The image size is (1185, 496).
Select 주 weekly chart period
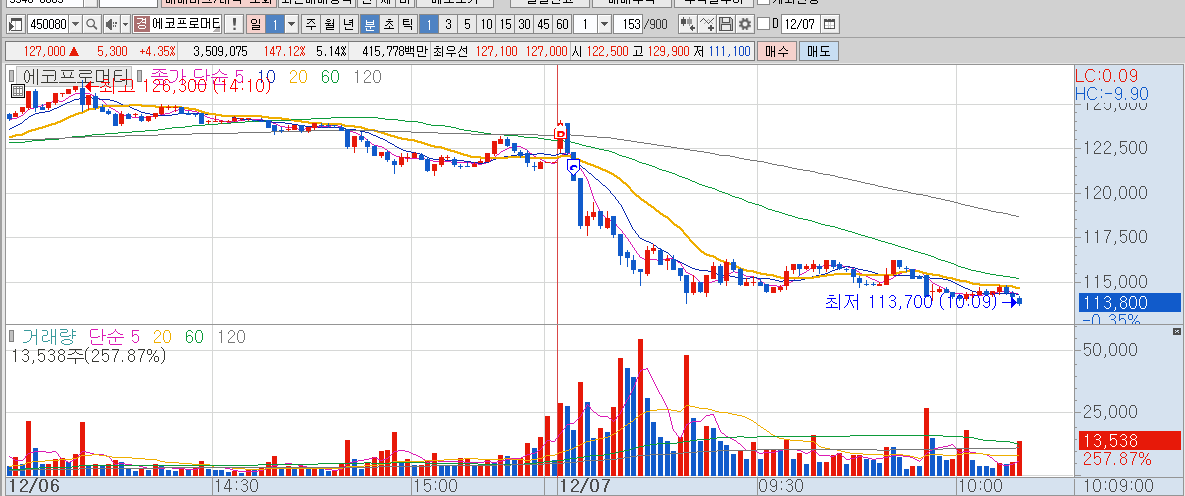[311, 24]
